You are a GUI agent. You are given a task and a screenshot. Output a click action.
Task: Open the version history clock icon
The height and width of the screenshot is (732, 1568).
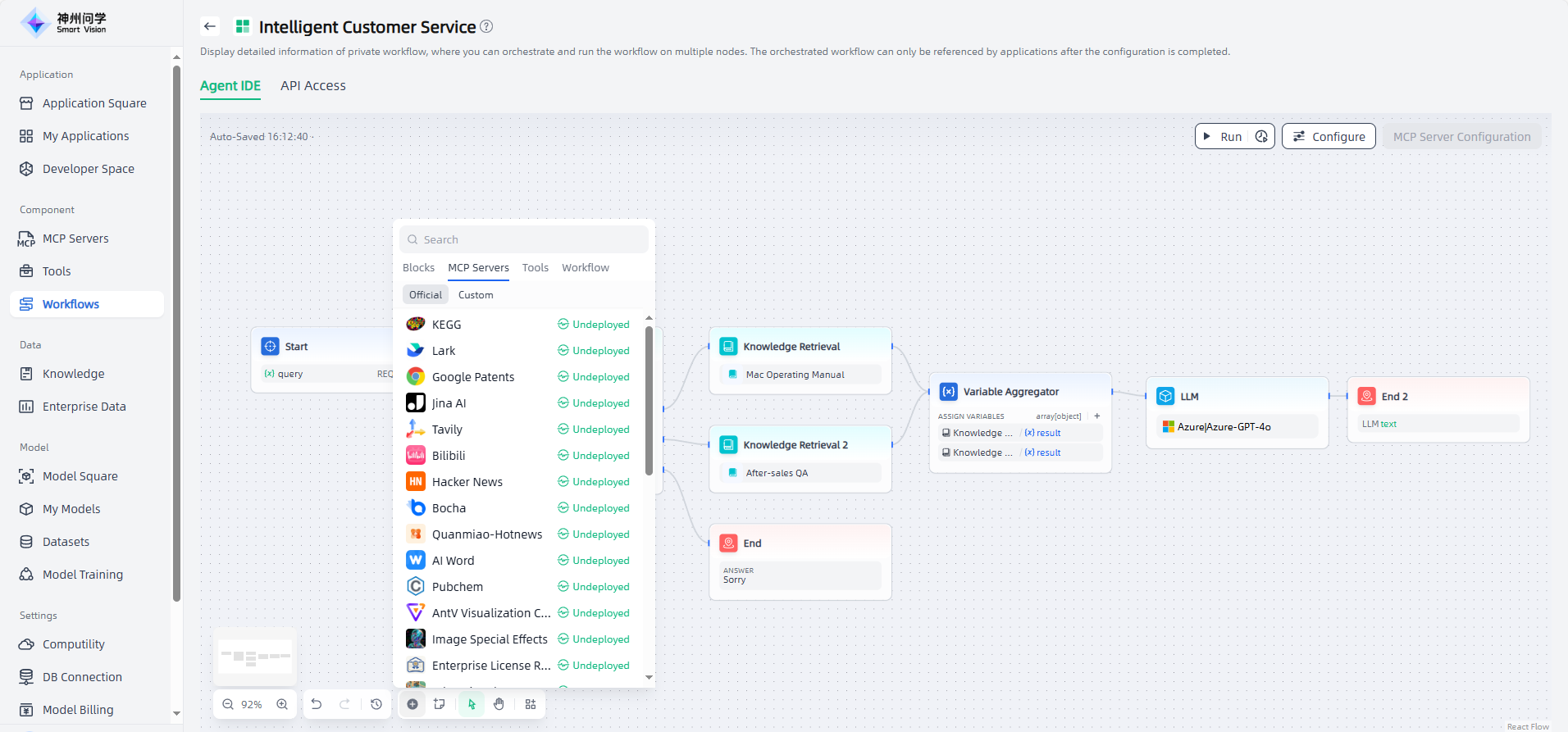(376, 704)
